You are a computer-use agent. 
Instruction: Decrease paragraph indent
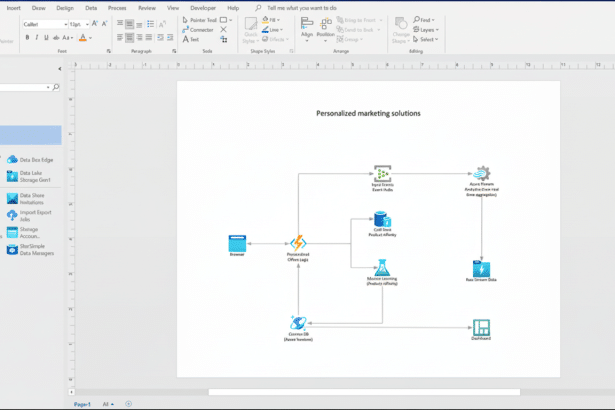pos(160,38)
